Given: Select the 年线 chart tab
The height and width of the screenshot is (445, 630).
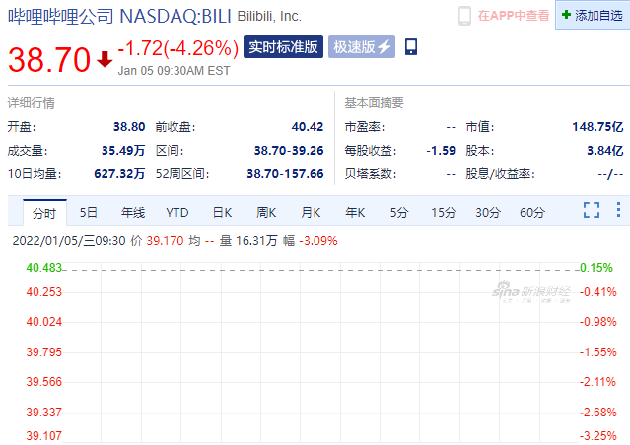Looking at the screenshot, I should (133, 212).
